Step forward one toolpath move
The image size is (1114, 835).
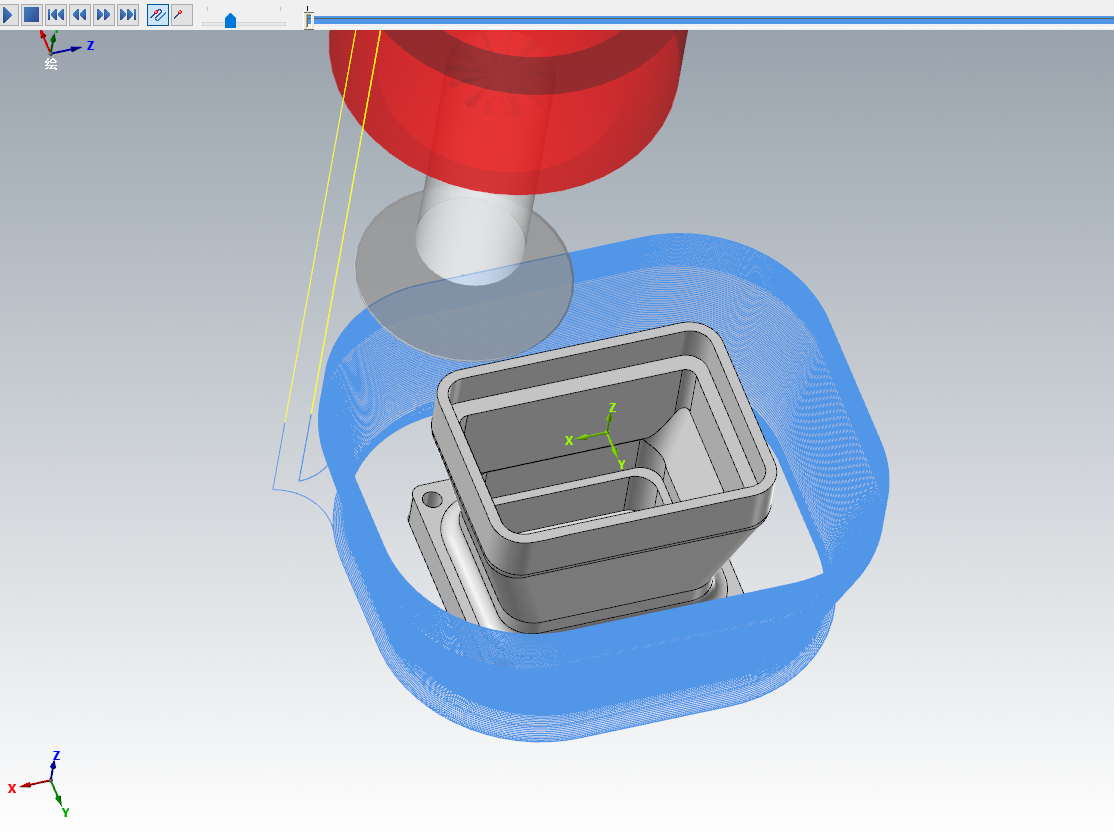pyautogui.click(x=103, y=15)
